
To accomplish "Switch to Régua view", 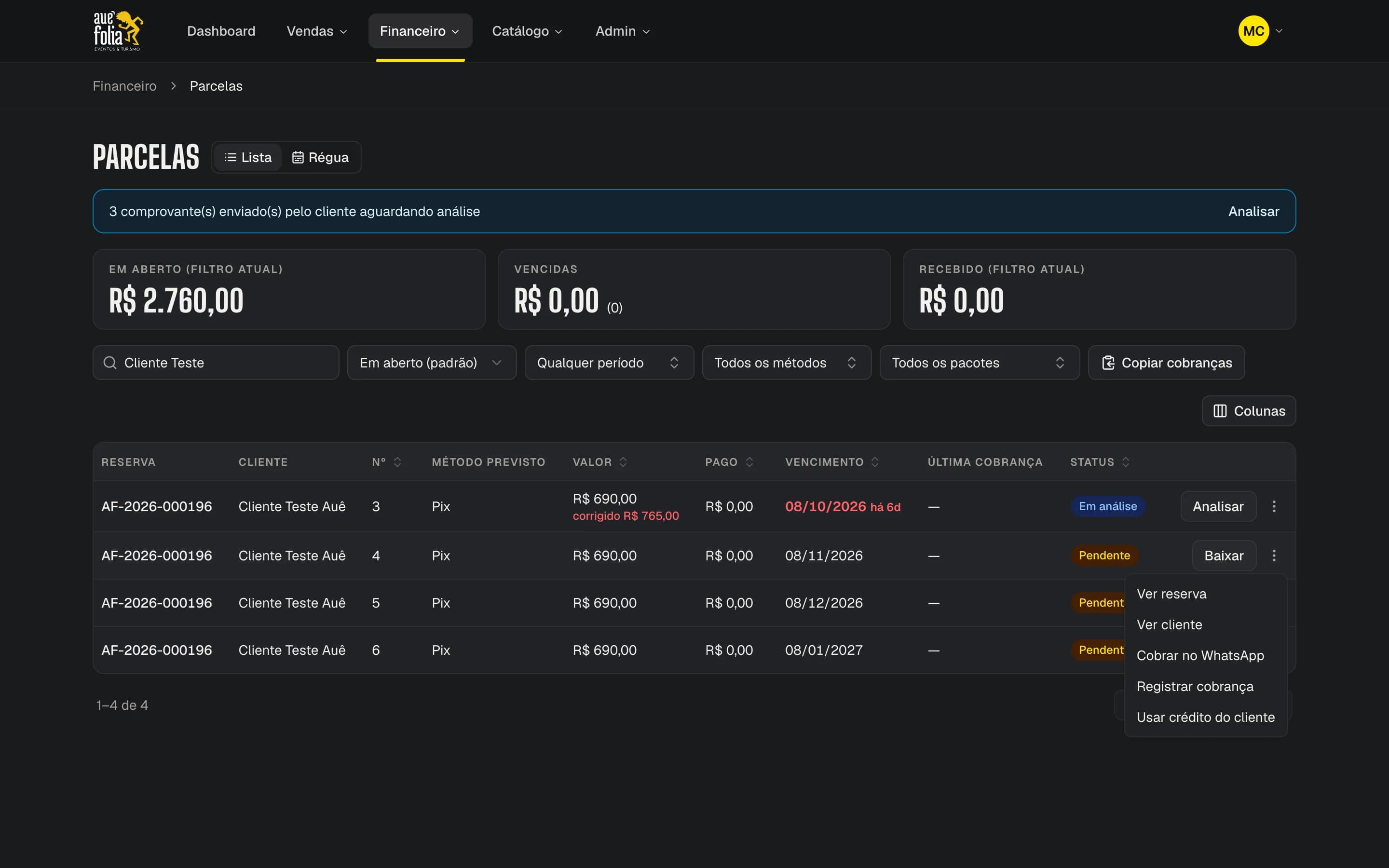I will pyautogui.click(x=320, y=157).
